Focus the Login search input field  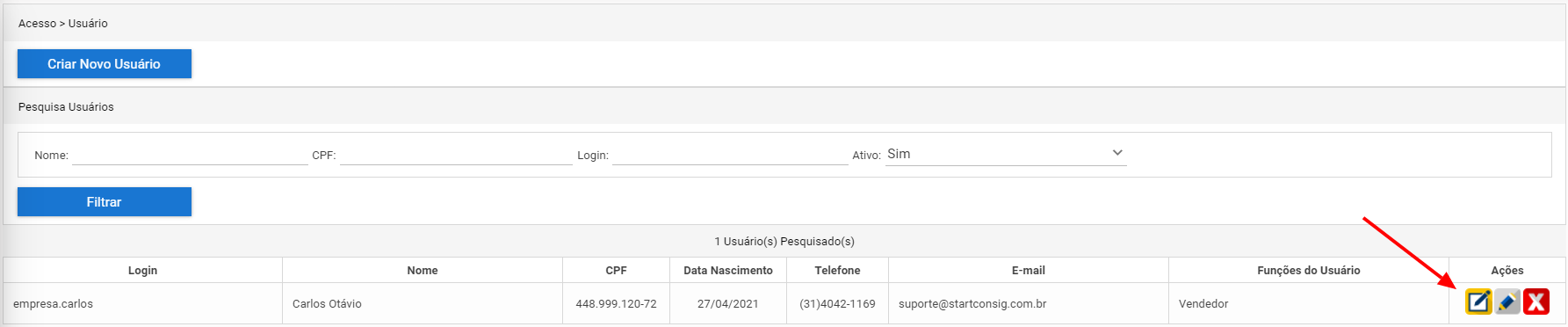pos(730,155)
